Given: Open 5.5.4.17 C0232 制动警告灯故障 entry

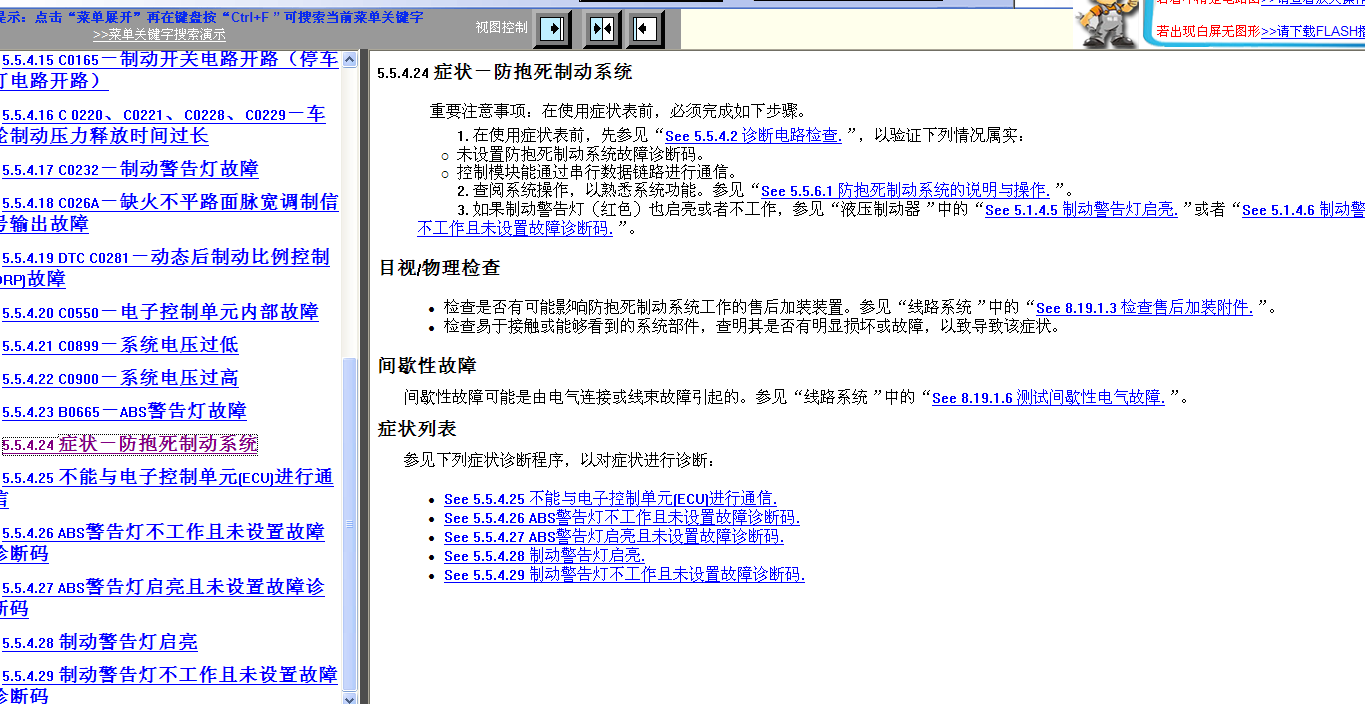Looking at the screenshot, I should tap(130, 169).
